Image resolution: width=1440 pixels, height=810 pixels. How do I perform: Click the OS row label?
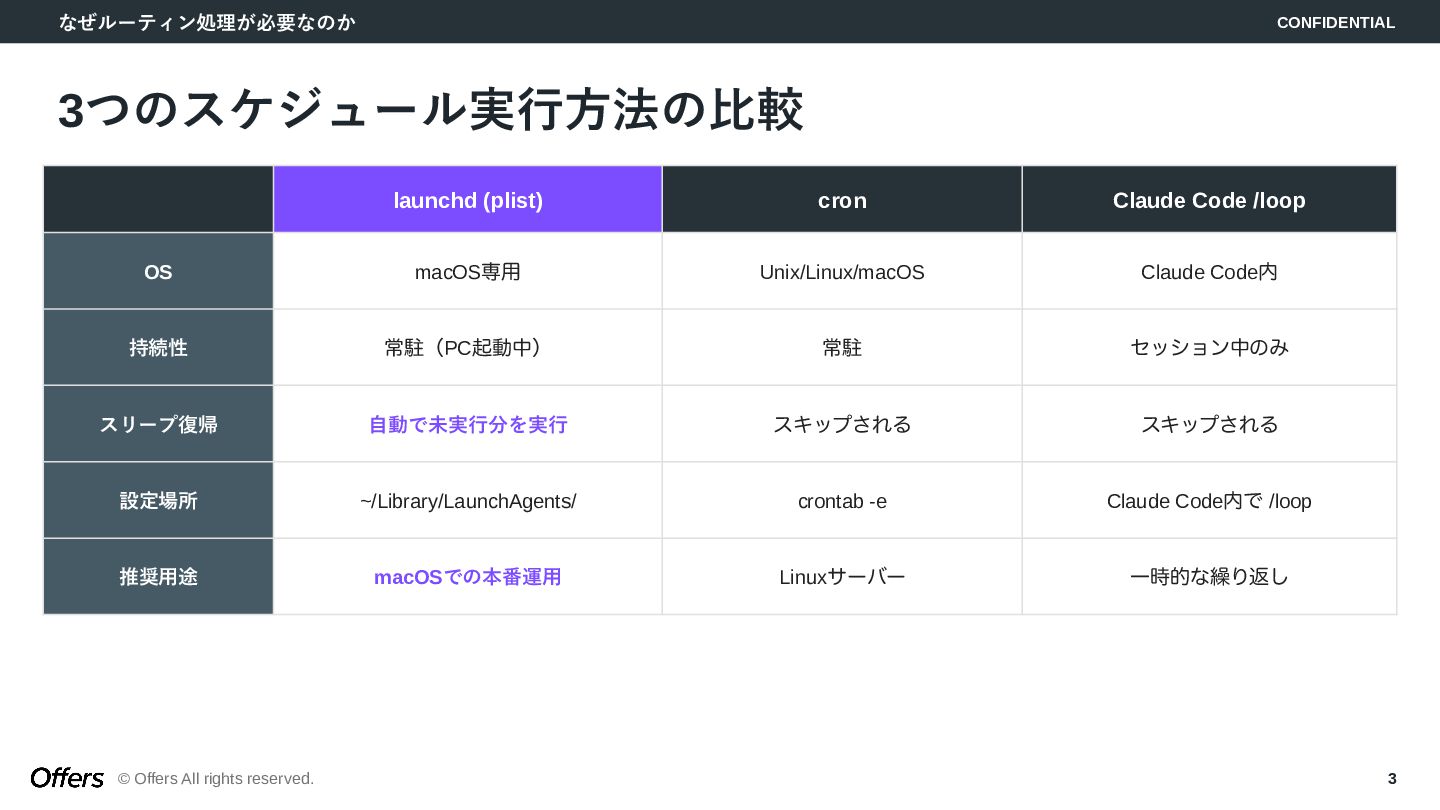click(158, 272)
